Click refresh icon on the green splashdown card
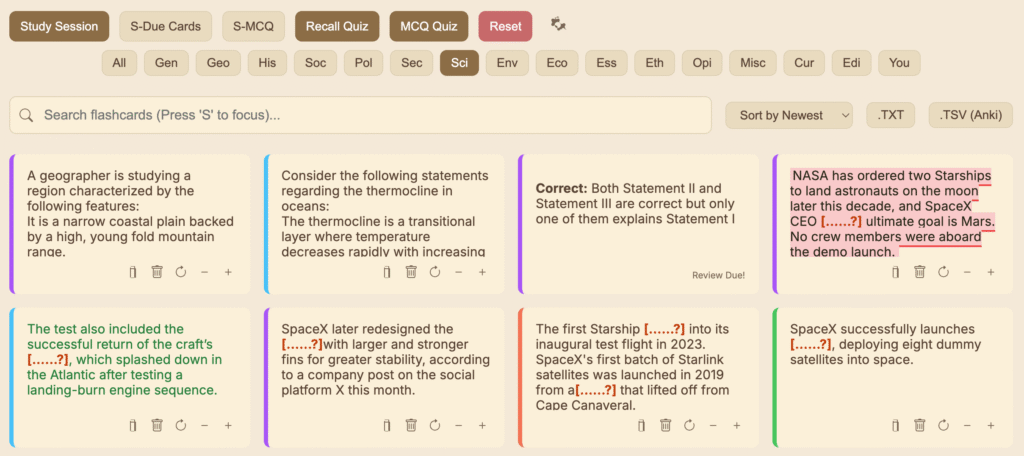 coord(181,425)
